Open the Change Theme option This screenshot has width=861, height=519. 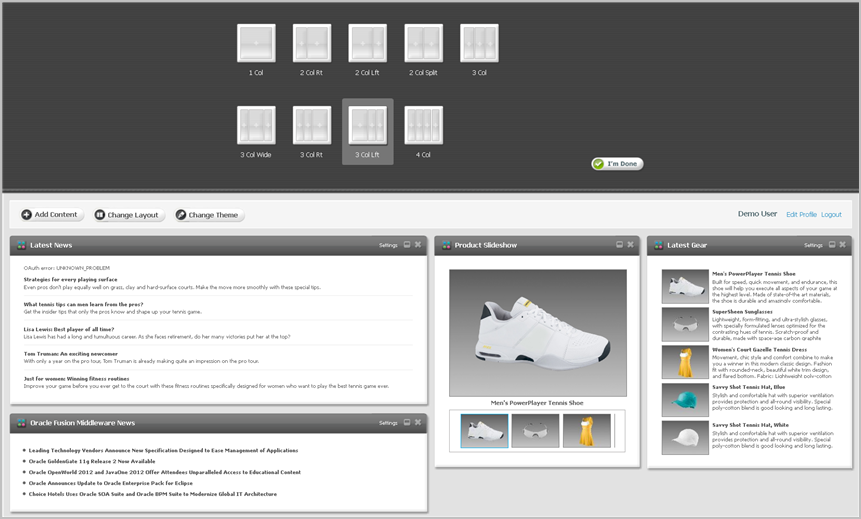click(x=209, y=215)
